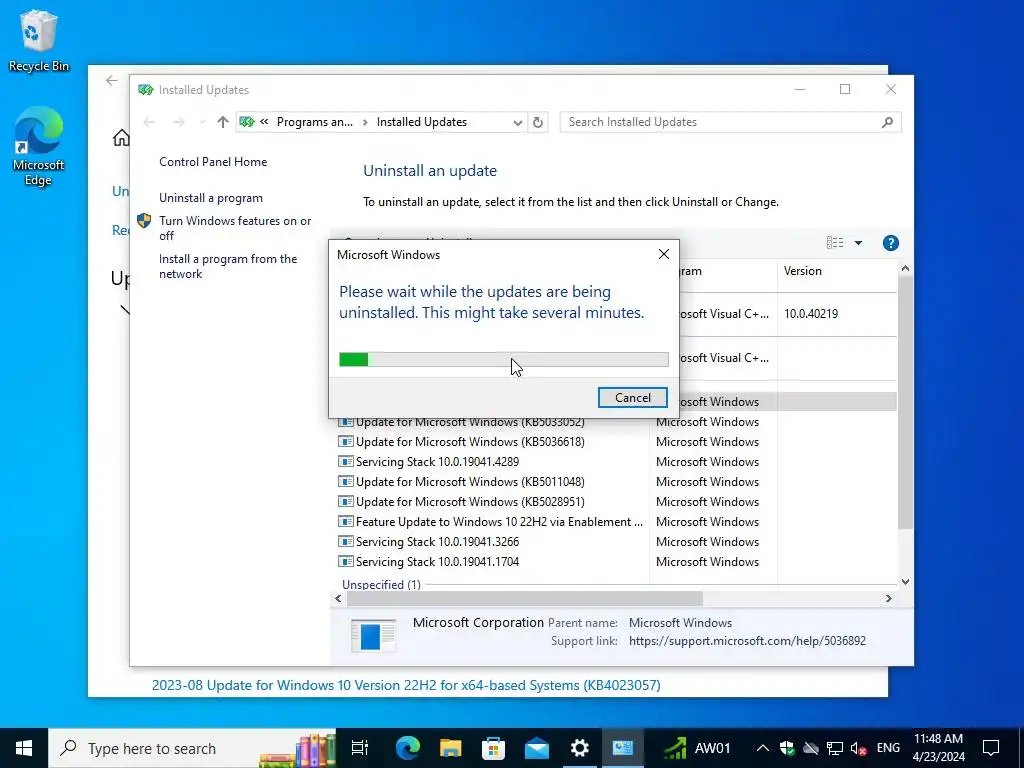The height and width of the screenshot is (768, 1024).
Task: Click the uninstall progress bar
Action: tap(504, 359)
